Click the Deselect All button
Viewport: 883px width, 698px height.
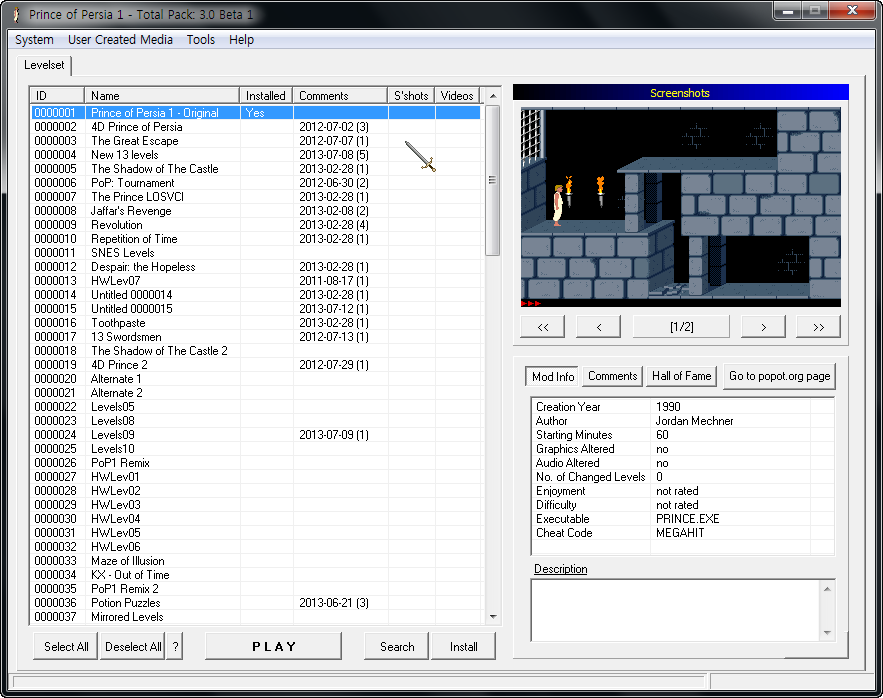coord(133,646)
